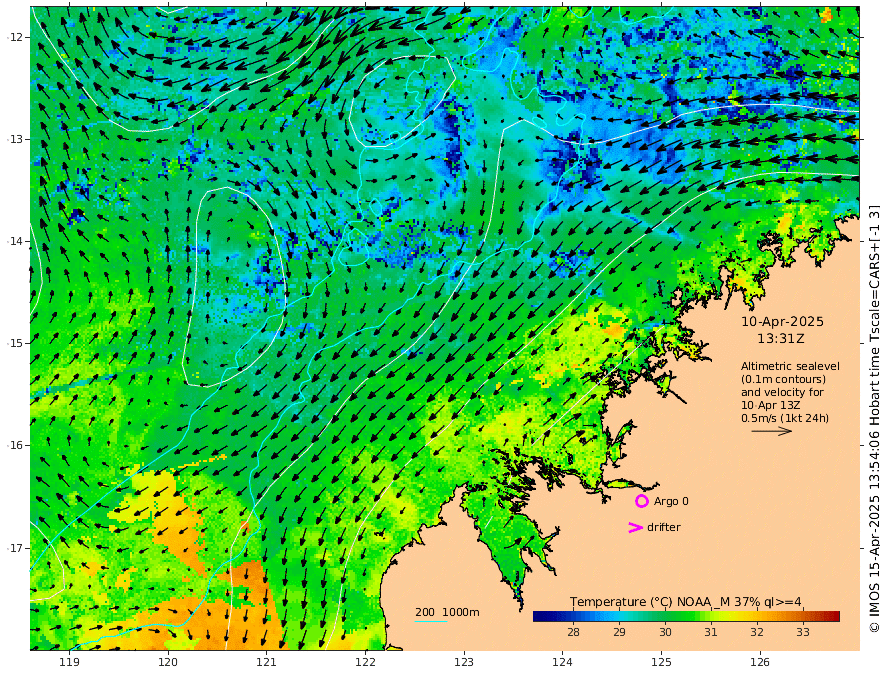
Task: Click the 'Argo 0' legend label
Action: [x=671, y=502]
